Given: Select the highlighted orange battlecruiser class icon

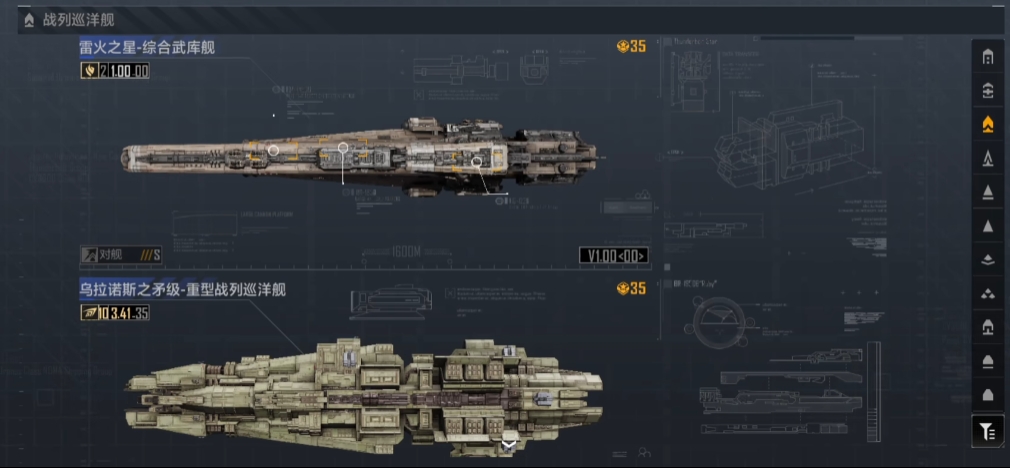Looking at the screenshot, I should [x=987, y=124].
